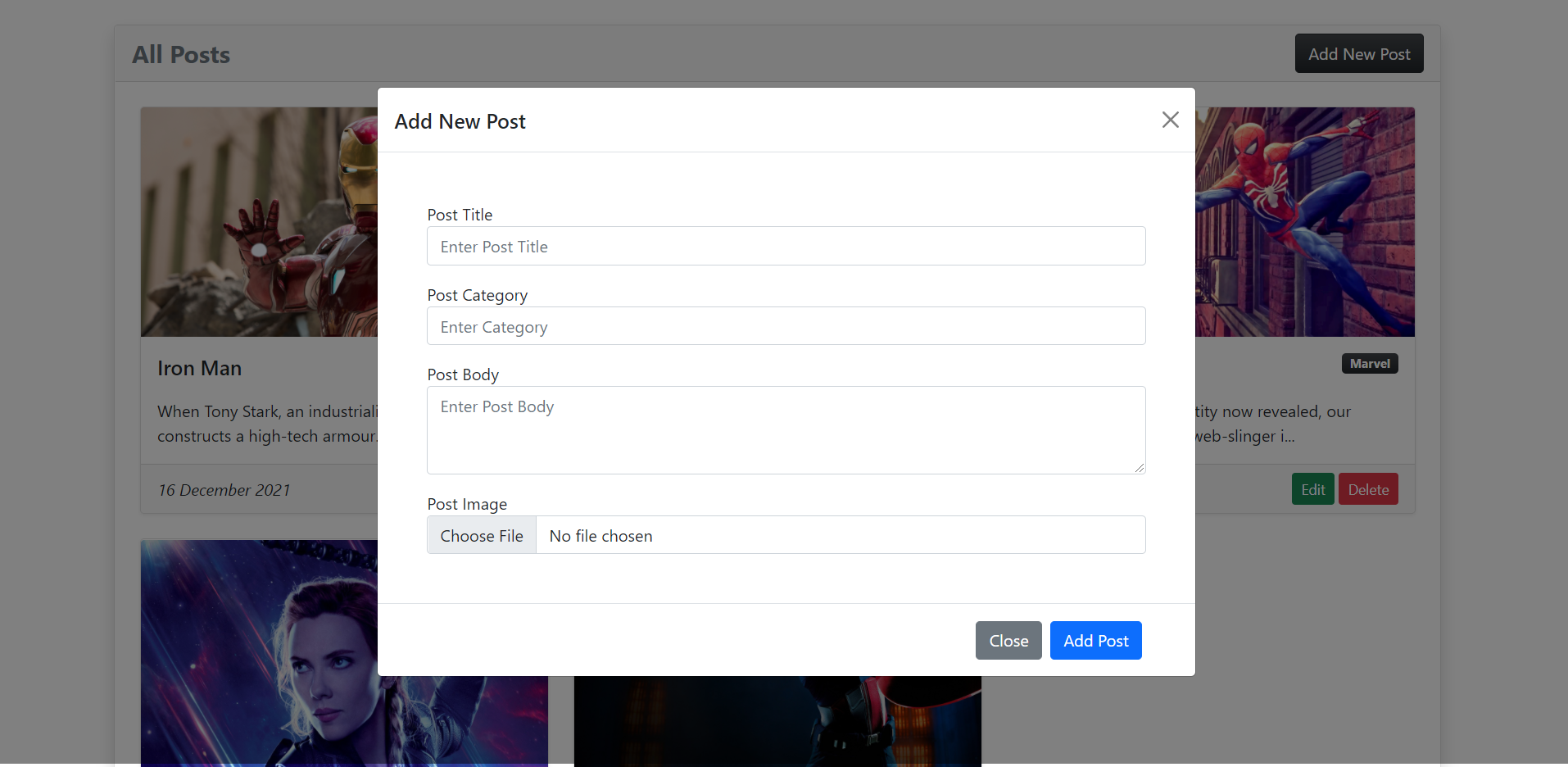Image resolution: width=1568 pixels, height=767 pixels.
Task: Click the Iron Man post title
Action: 199,368
